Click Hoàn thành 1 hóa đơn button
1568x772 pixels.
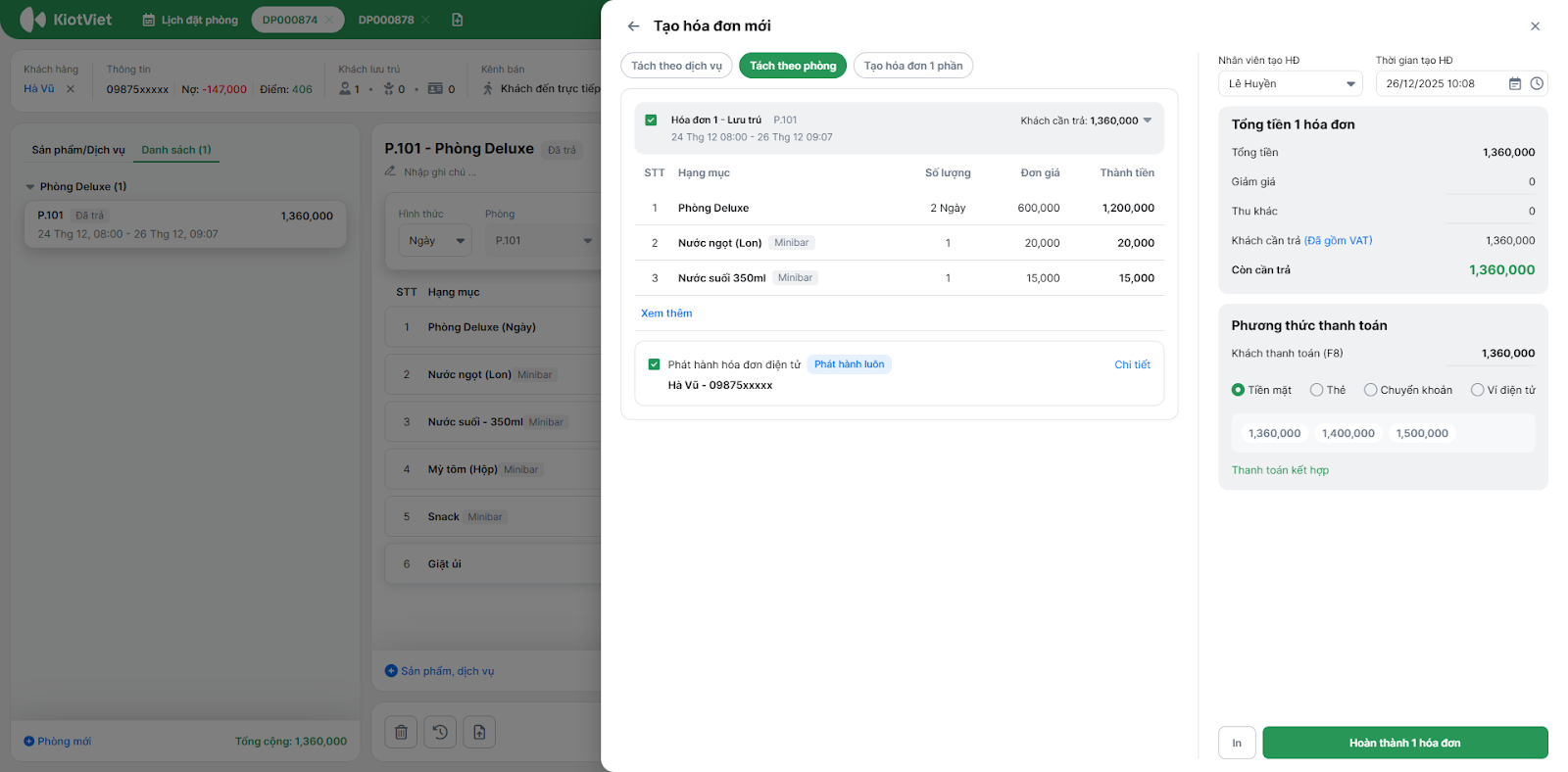coord(1404,743)
